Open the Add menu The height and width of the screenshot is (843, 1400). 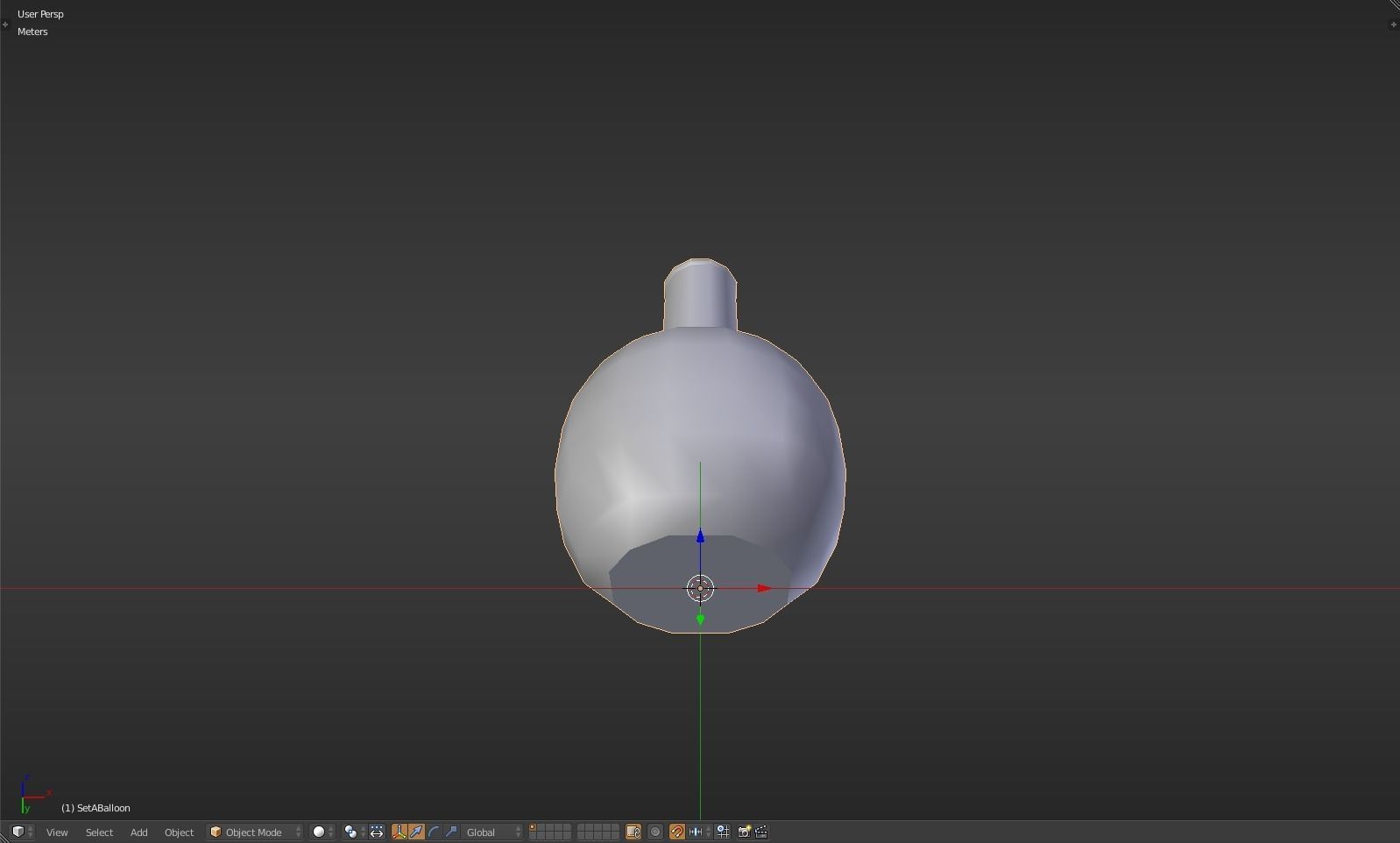[138, 832]
